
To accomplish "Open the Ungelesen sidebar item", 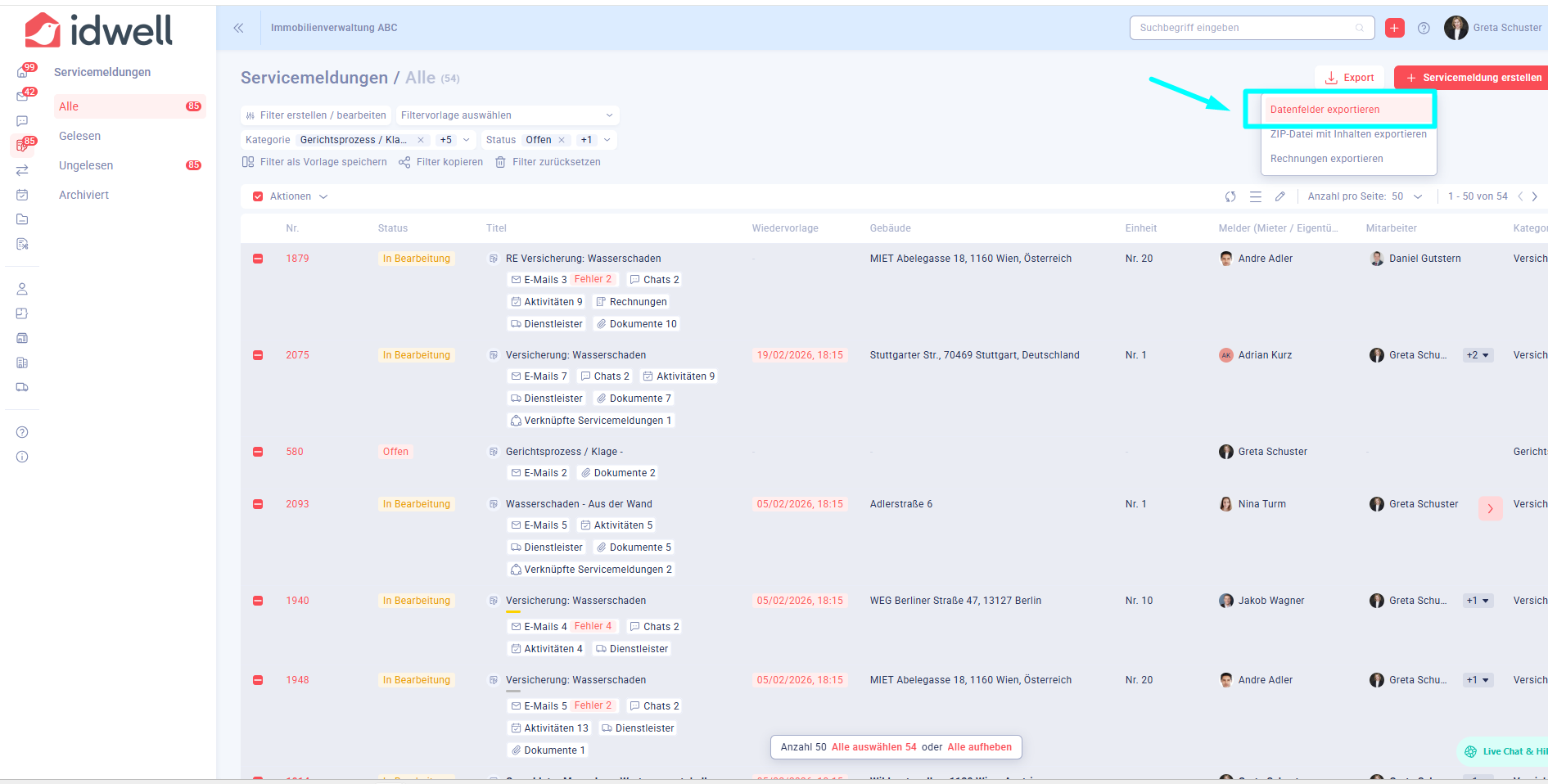I will click(x=86, y=165).
